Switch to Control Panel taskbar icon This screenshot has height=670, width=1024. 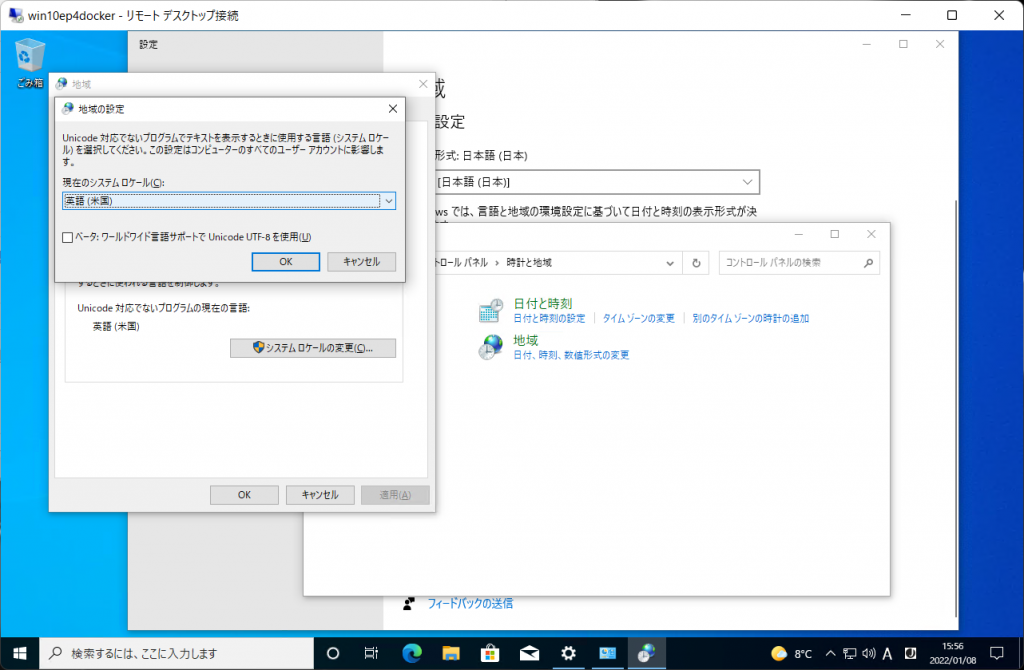point(607,653)
